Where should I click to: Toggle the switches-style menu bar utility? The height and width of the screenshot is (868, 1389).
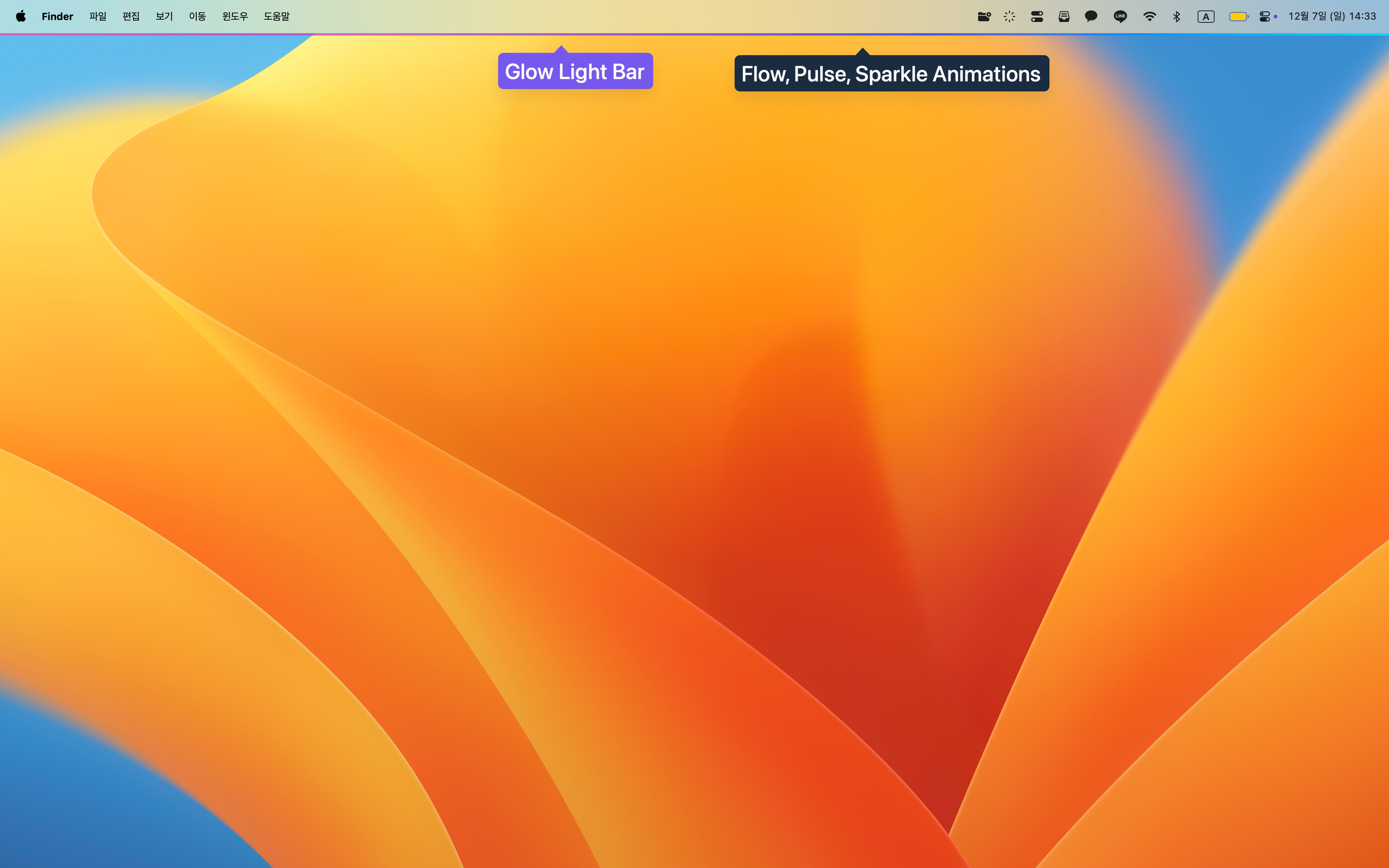(1037, 16)
